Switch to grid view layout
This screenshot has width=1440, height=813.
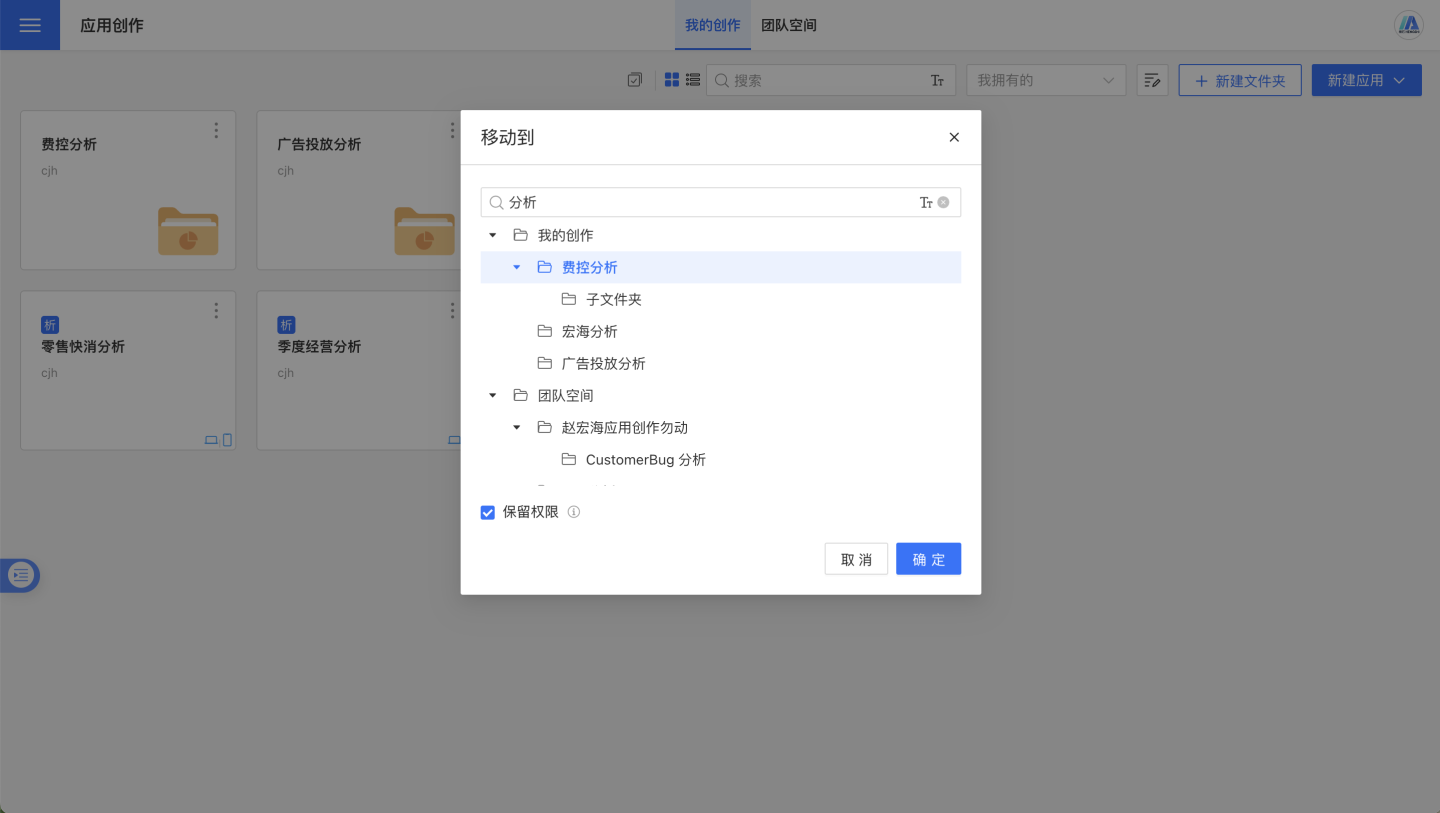pos(672,80)
